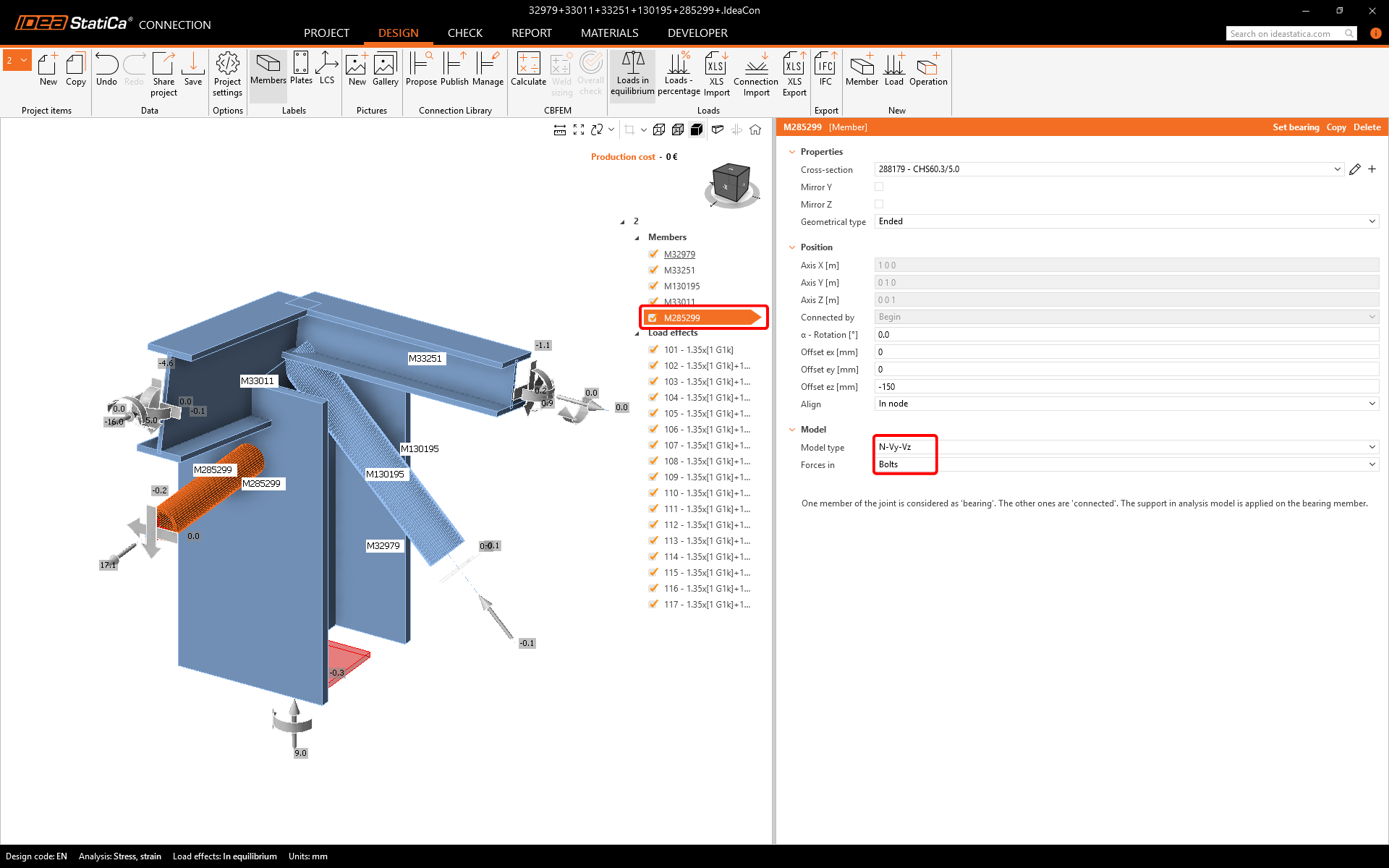
Task: Click the home view icon
Action: tap(755, 129)
